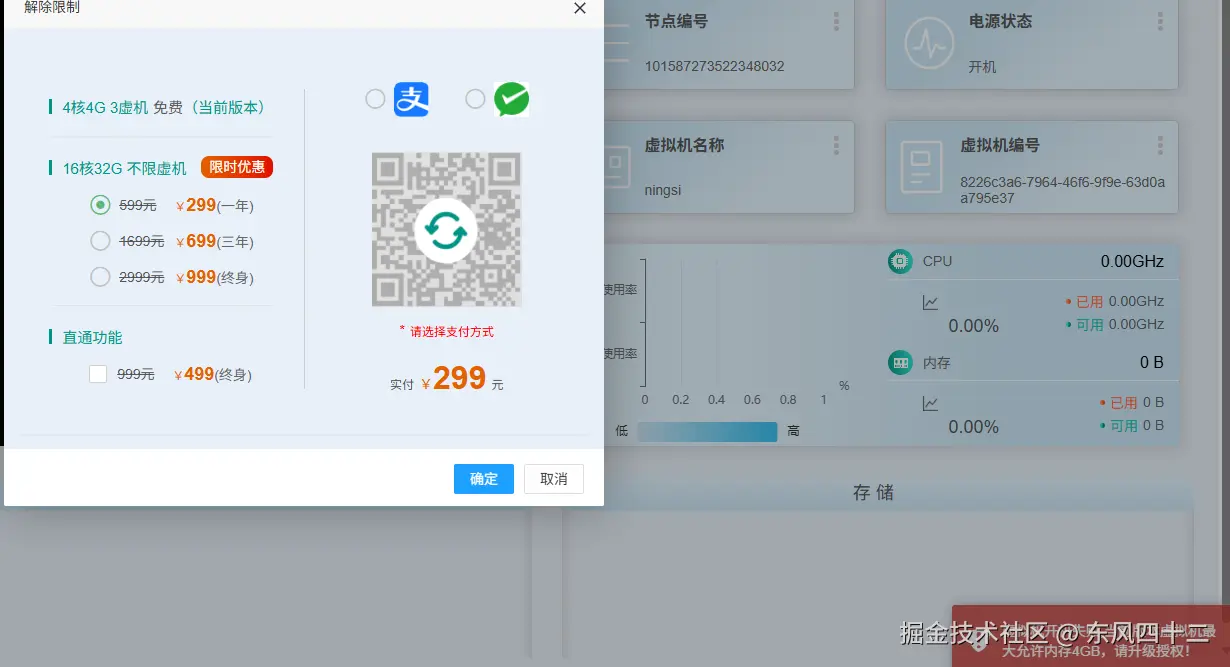This screenshot has height=667, width=1230.
Task: Click the 低-高 usage gradient bar
Action: pyautogui.click(x=707, y=431)
